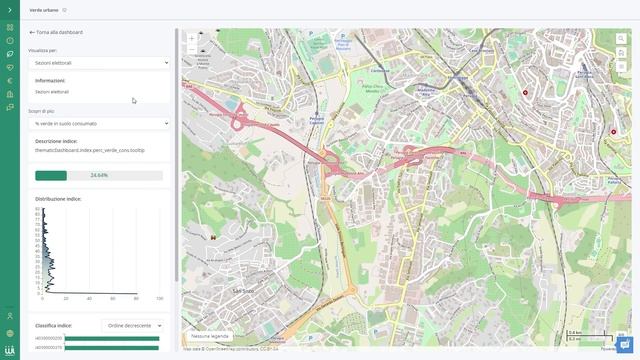Click the left panel vertical scrollbar
The width and height of the screenshot is (640, 360).
pyautogui.click(x=176, y=155)
